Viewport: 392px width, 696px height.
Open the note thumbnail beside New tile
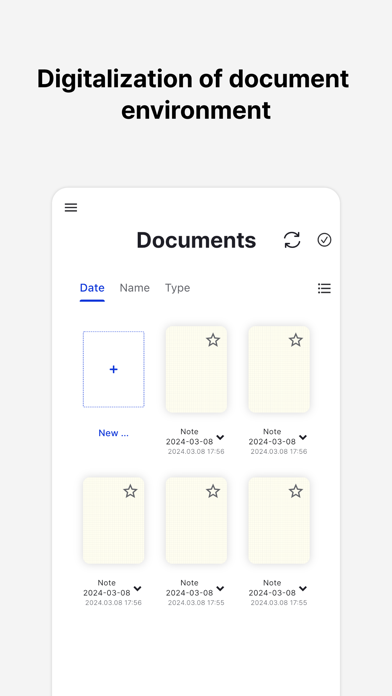pos(196,369)
